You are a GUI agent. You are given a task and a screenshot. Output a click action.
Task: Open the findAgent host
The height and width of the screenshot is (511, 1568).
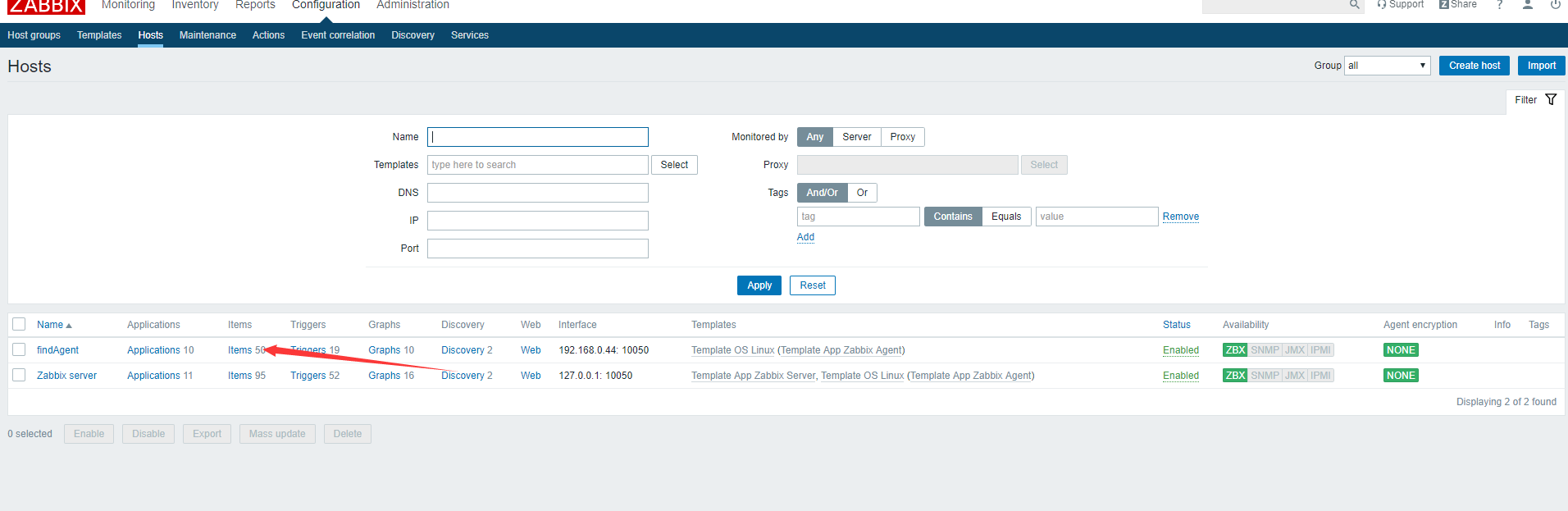click(x=57, y=350)
